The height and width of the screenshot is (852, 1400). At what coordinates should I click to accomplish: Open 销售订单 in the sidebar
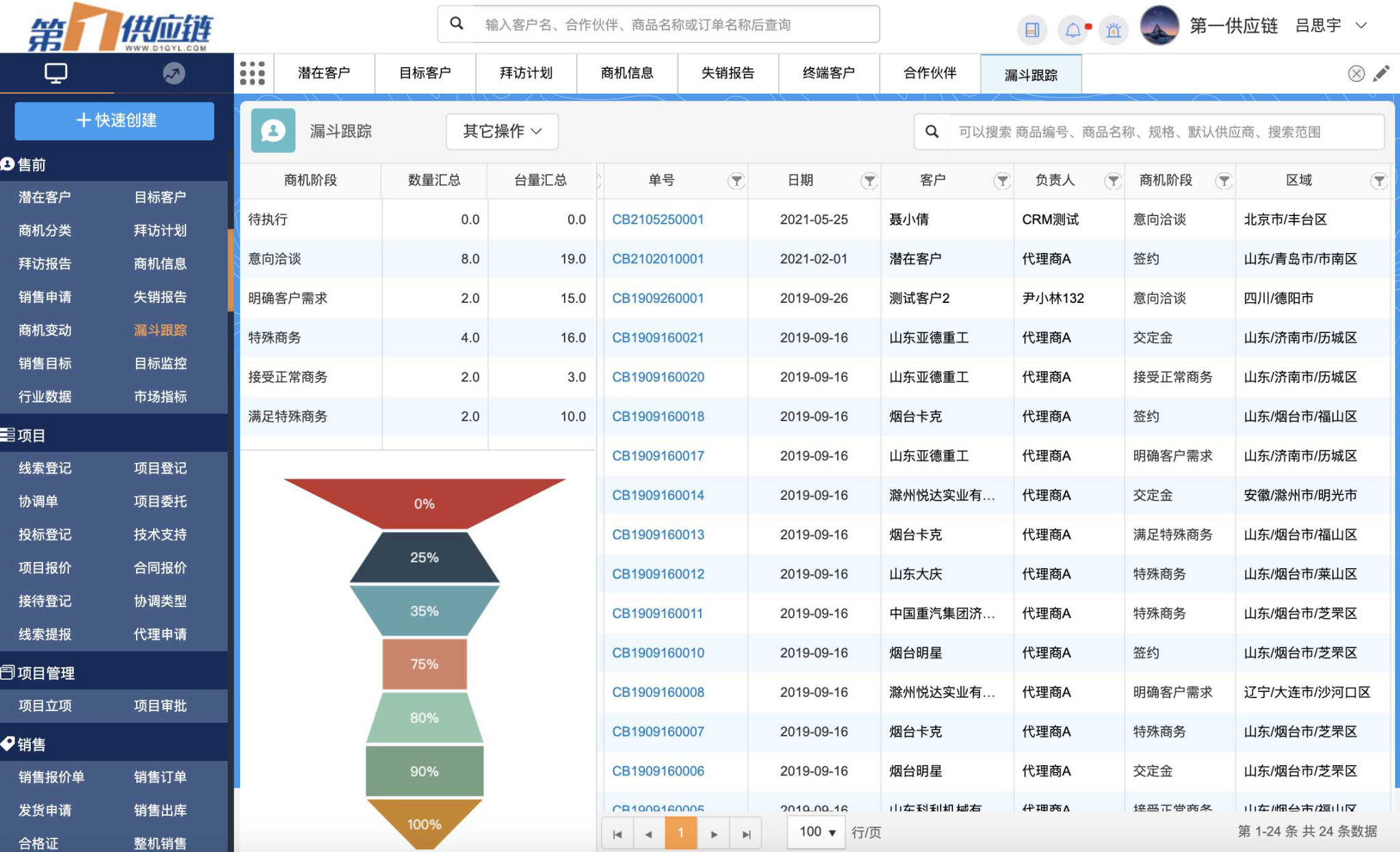[x=160, y=777]
